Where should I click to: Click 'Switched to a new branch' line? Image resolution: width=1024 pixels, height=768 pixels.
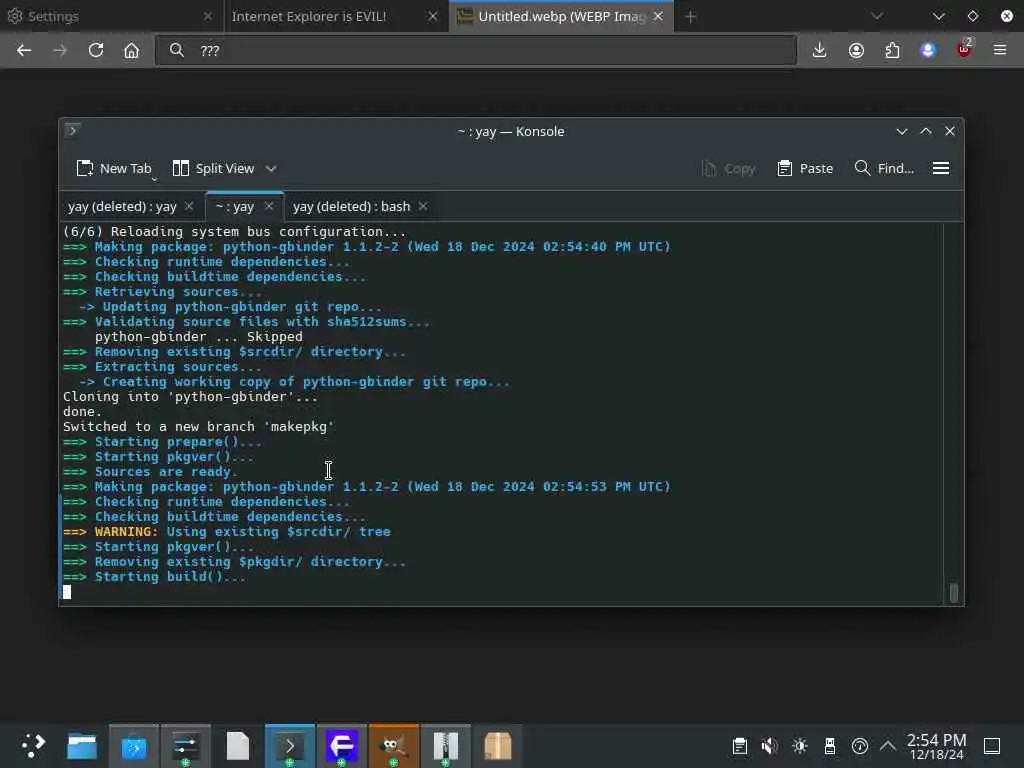tap(199, 426)
